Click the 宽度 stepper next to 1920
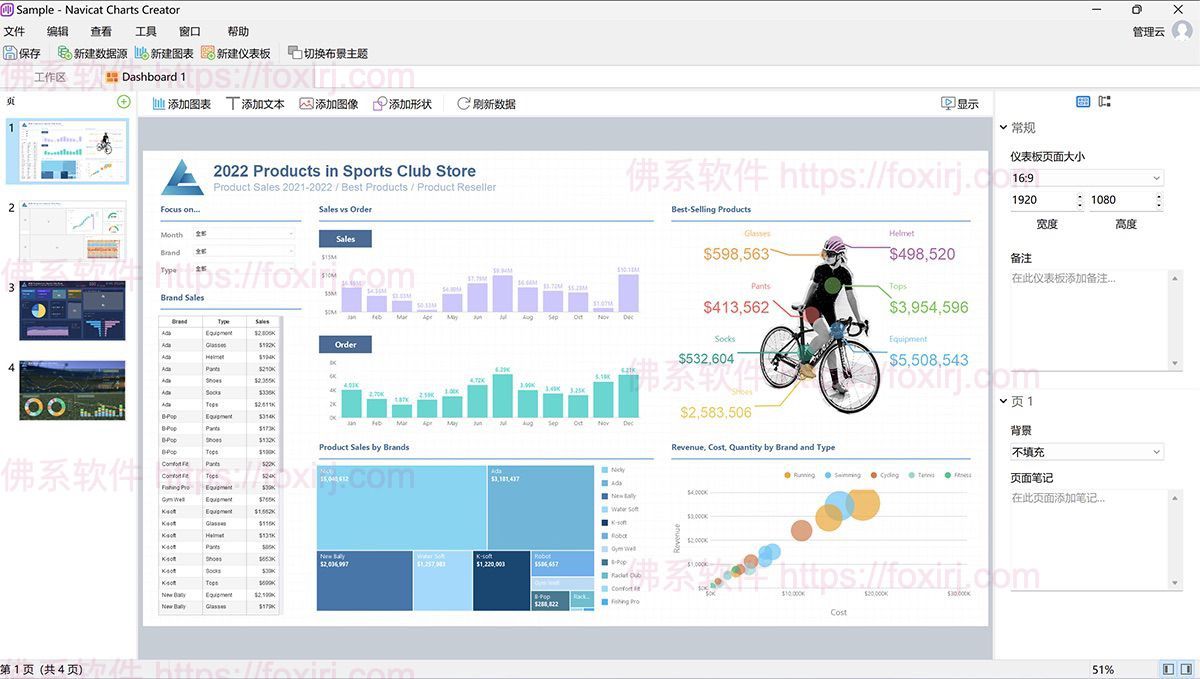 point(1078,200)
